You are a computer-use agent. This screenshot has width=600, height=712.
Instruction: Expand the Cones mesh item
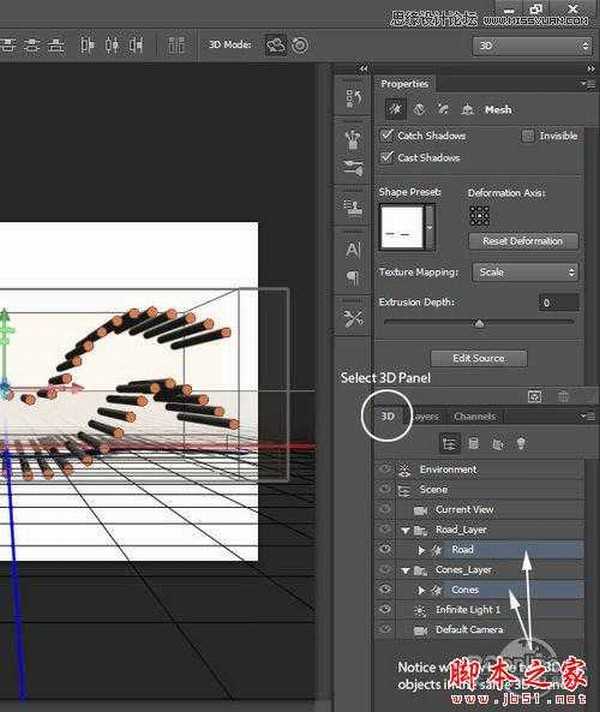pyautogui.click(x=422, y=590)
